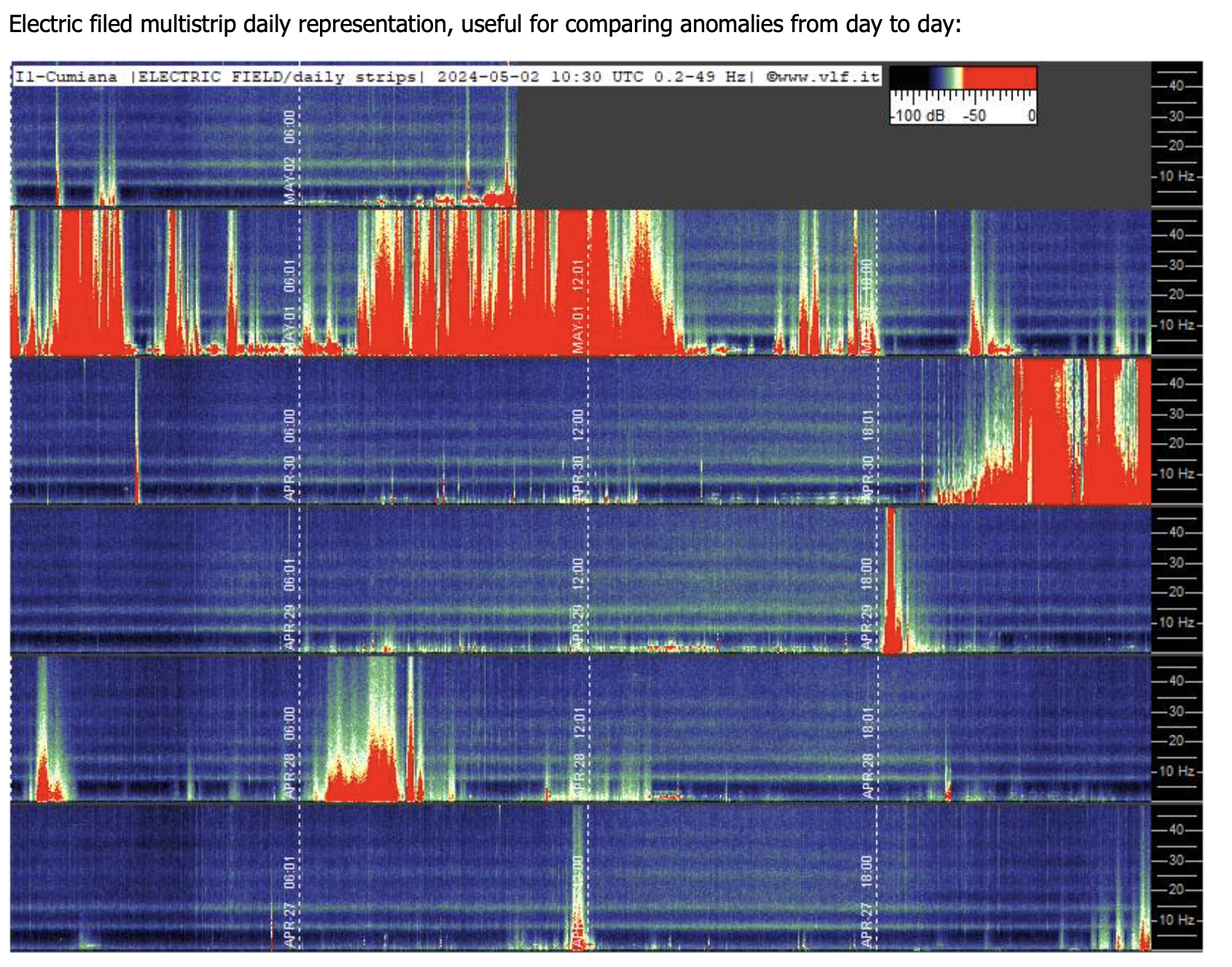Click the heading 'Electric filed multistrip daily representation'
This screenshot has height=967, width=1232.
tap(231, 24)
